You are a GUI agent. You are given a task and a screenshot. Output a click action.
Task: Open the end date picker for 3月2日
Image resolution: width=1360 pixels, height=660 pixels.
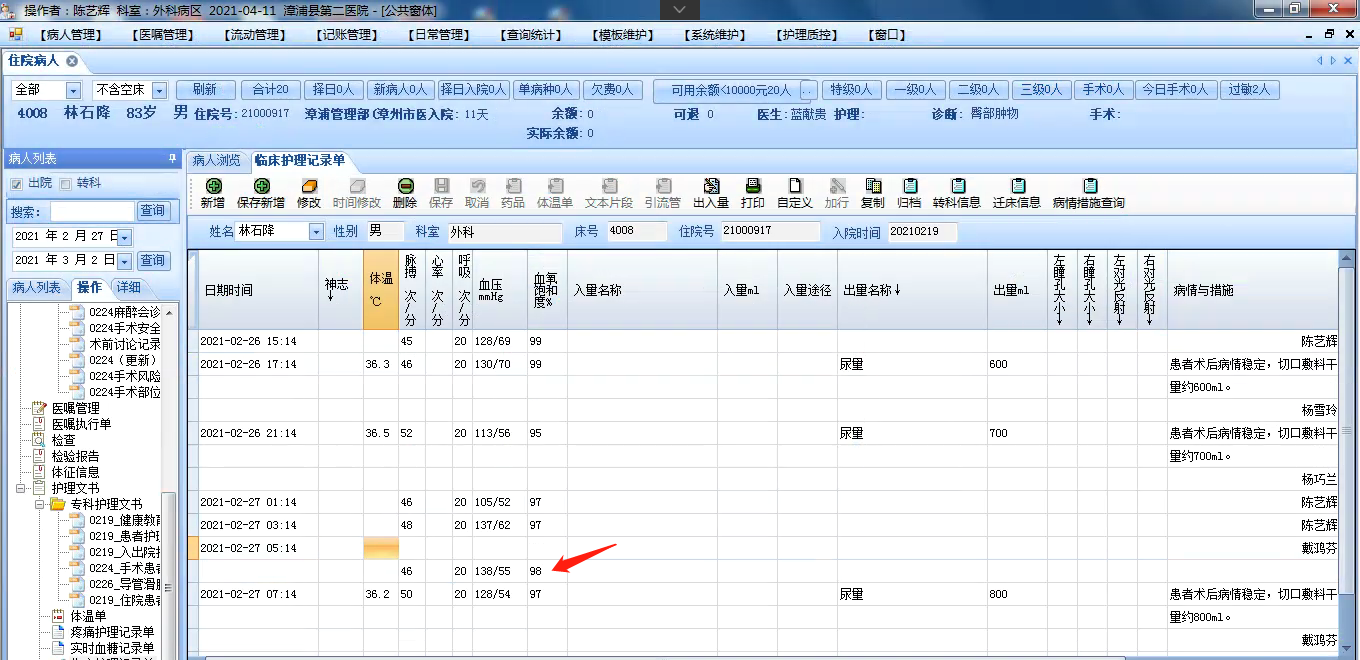(125, 261)
